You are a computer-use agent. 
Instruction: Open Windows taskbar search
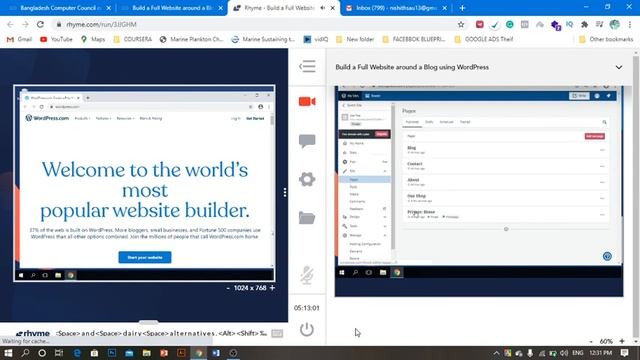25,353
